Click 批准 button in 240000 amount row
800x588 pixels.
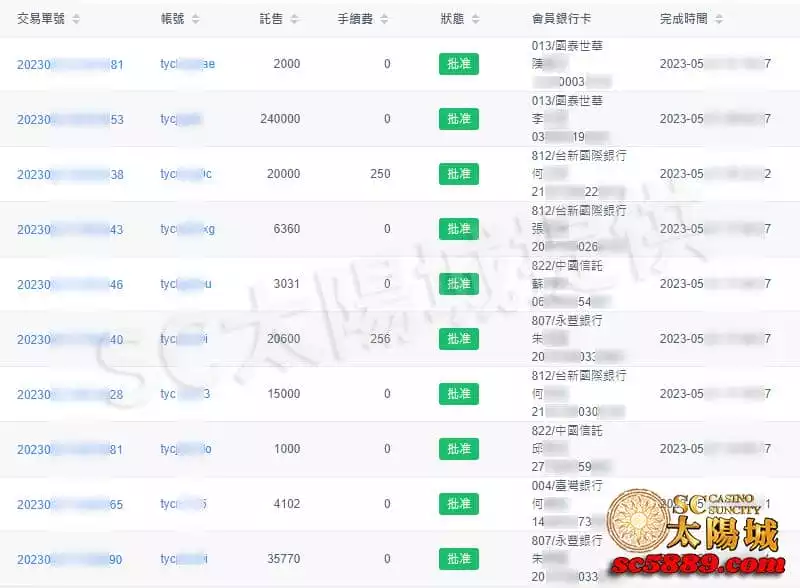(x=459, y=119)
